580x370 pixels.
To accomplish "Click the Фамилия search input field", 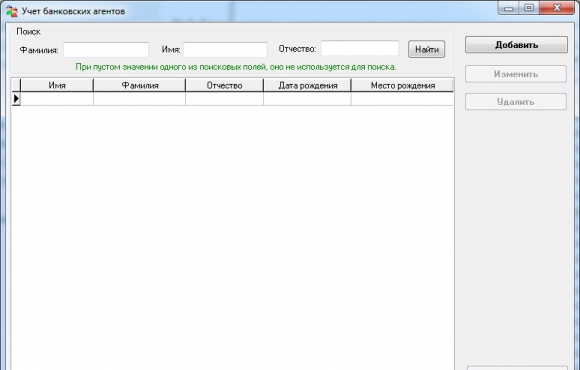I will click(x=106, y=50).
